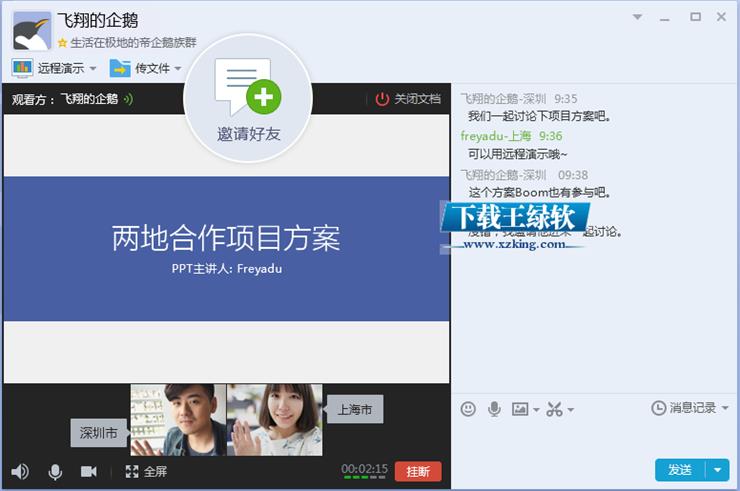740x491 pixels.
Task: Click the 传文件 folder icon
Action: [120, 68]
